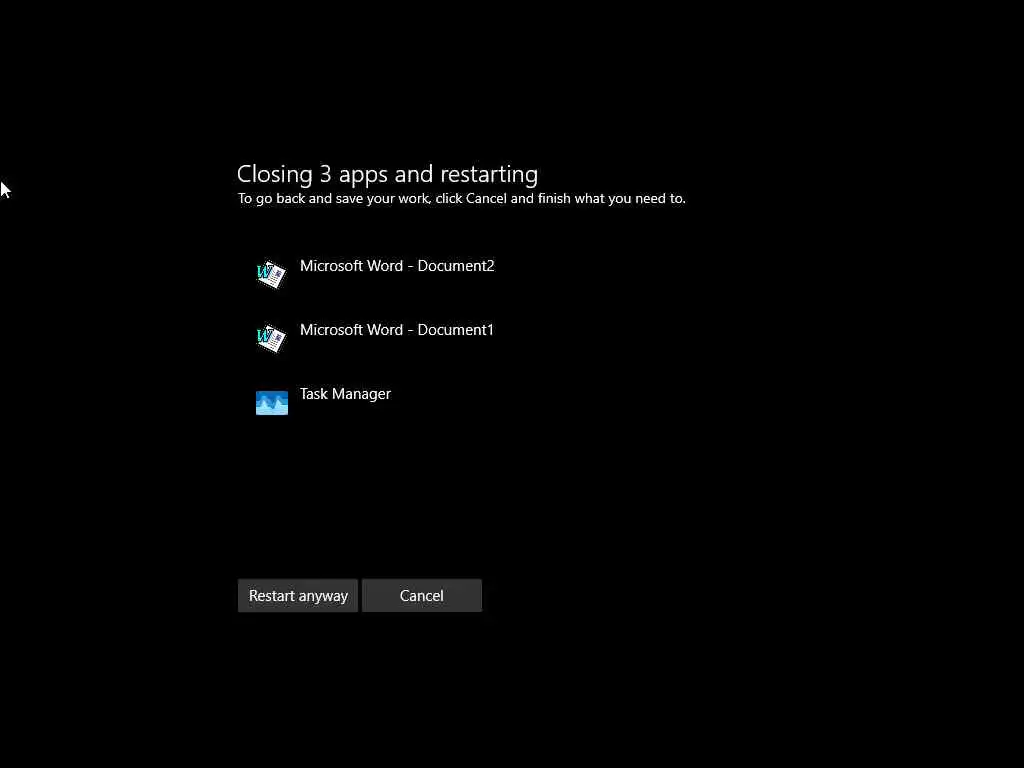Image resolution: width=1024 pixels, height=768 pixels.
Task: Click the Task Manager label
Action: click(345, 394)
